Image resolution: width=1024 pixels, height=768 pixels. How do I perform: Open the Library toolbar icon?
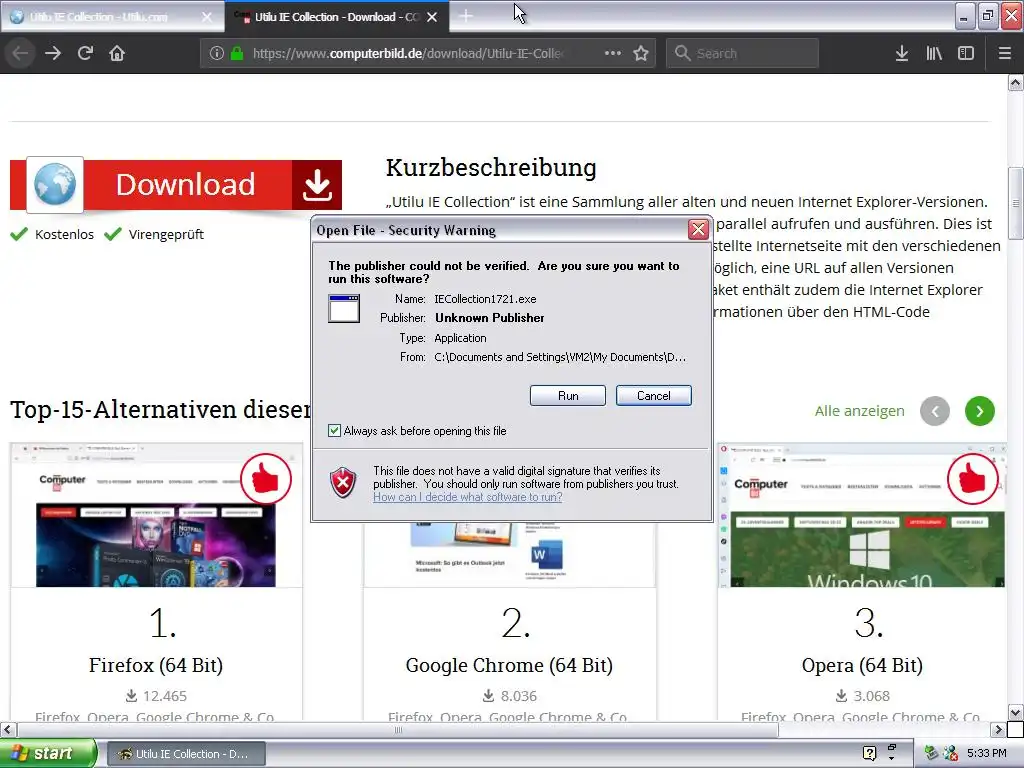(934, 53)
